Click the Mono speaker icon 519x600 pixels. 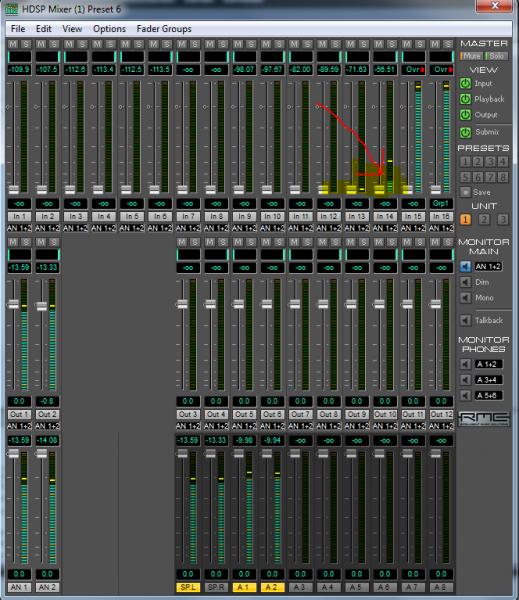pos(465,298)
